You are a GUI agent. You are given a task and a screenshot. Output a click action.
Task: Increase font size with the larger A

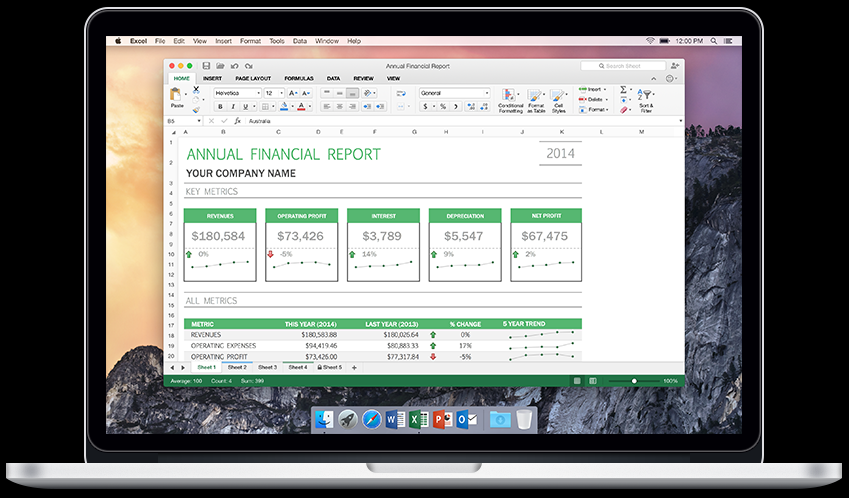tap(292, 93)
